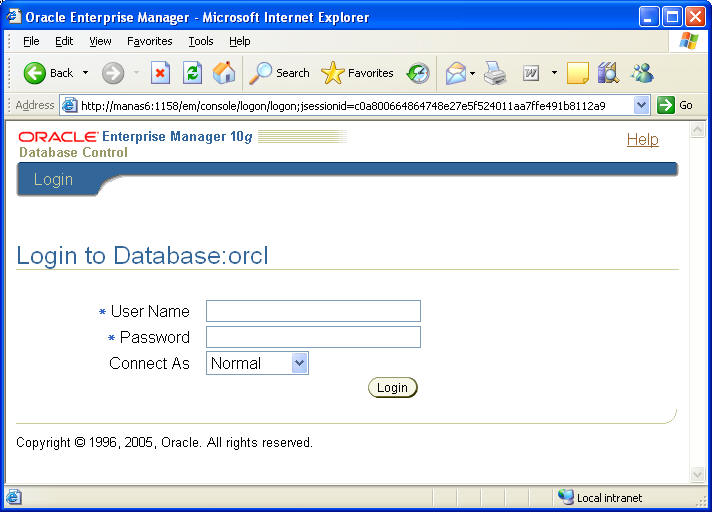Expand the address bar dropdown arrow
The width and height of the screenshot is (712, 512).
pos(641,105)
